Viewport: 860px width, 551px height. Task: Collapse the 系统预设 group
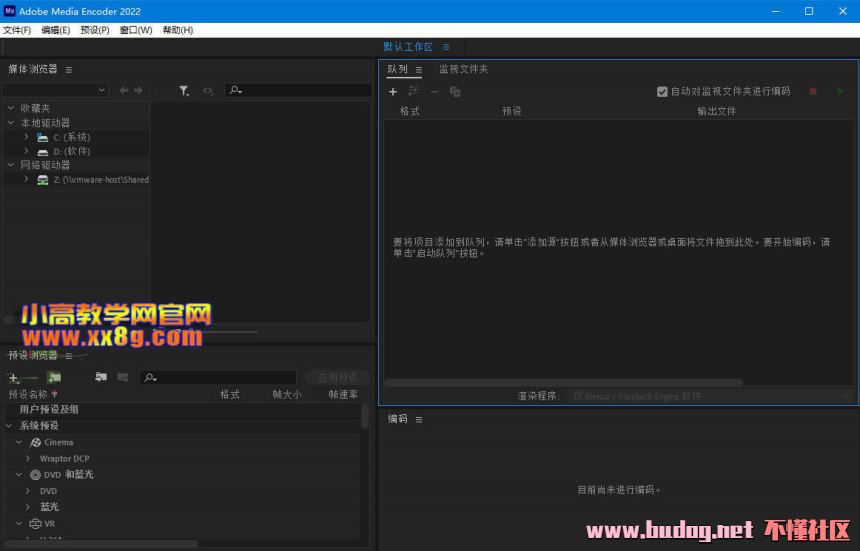click(x=9, y=425)
